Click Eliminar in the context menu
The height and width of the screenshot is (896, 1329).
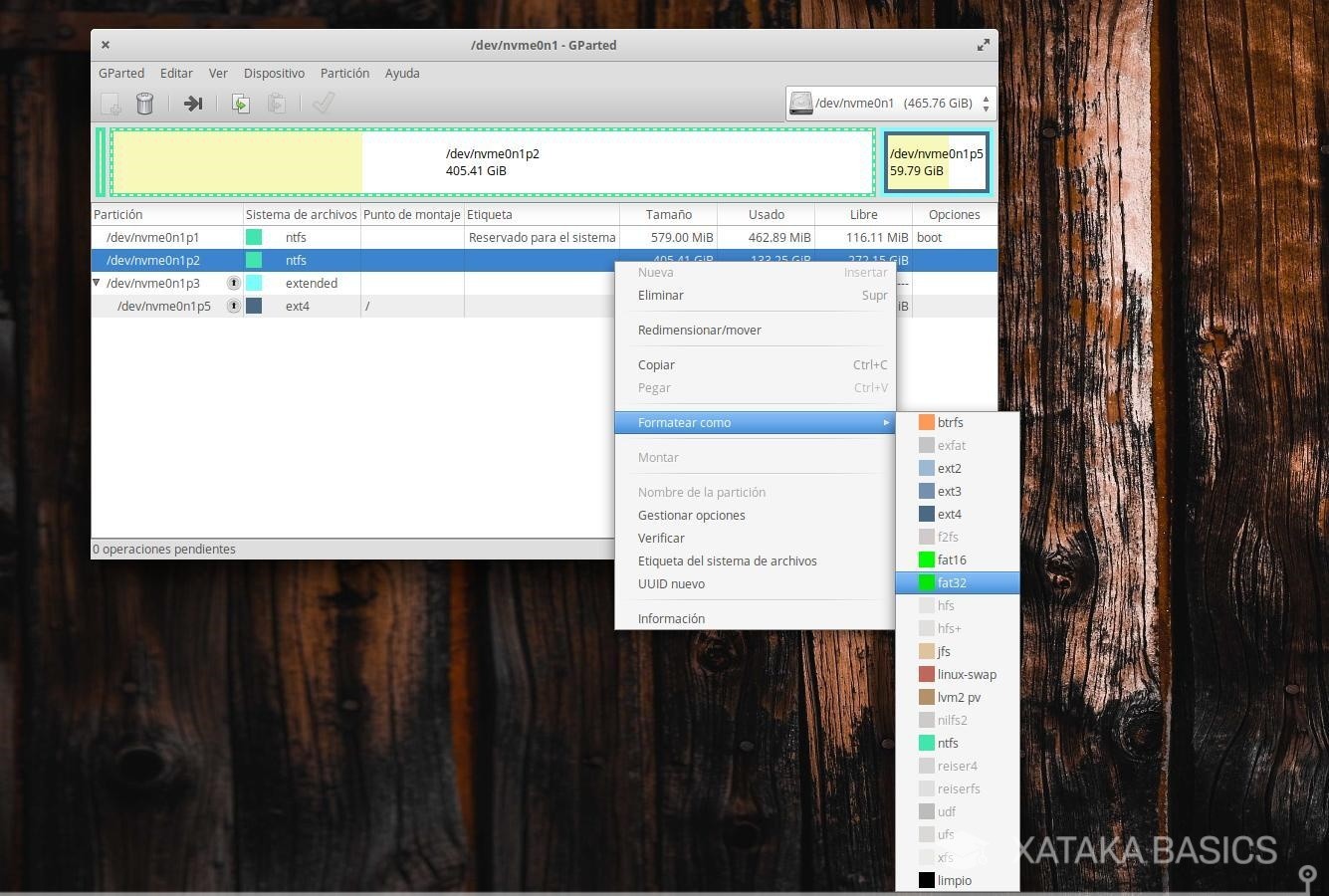(x=660, y=296)
